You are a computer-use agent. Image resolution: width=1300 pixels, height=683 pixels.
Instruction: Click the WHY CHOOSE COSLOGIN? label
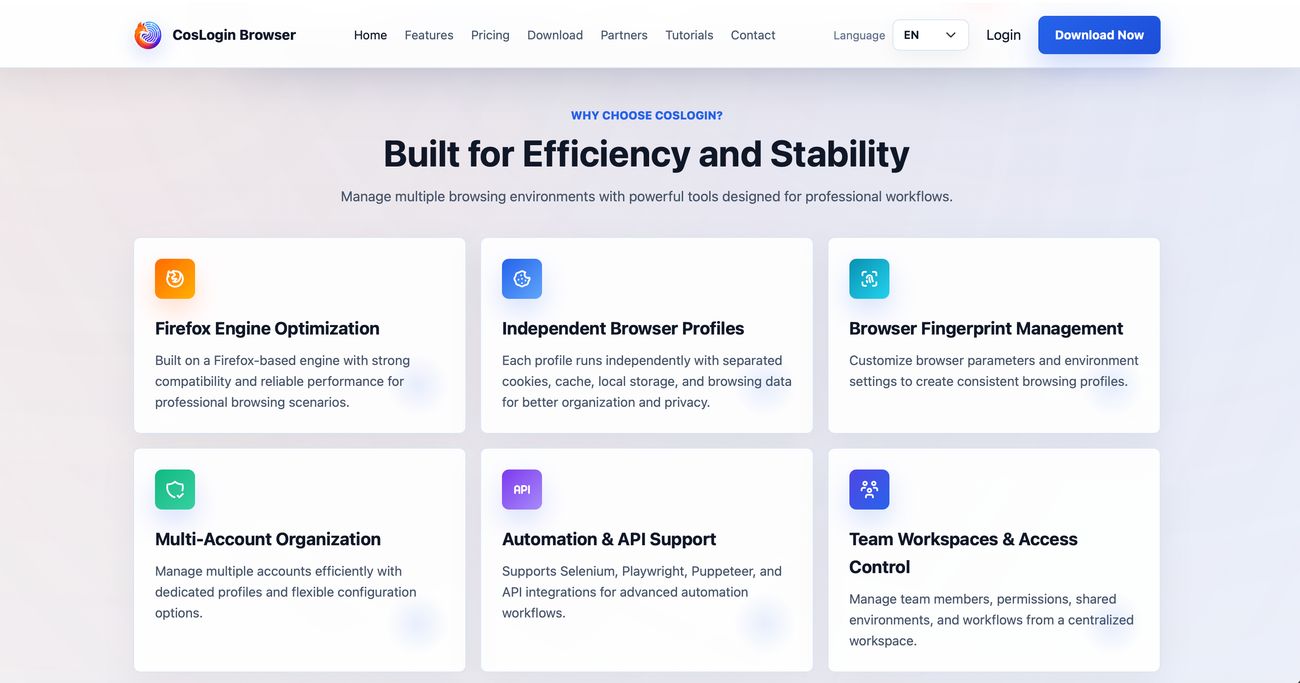click(647, 115)
